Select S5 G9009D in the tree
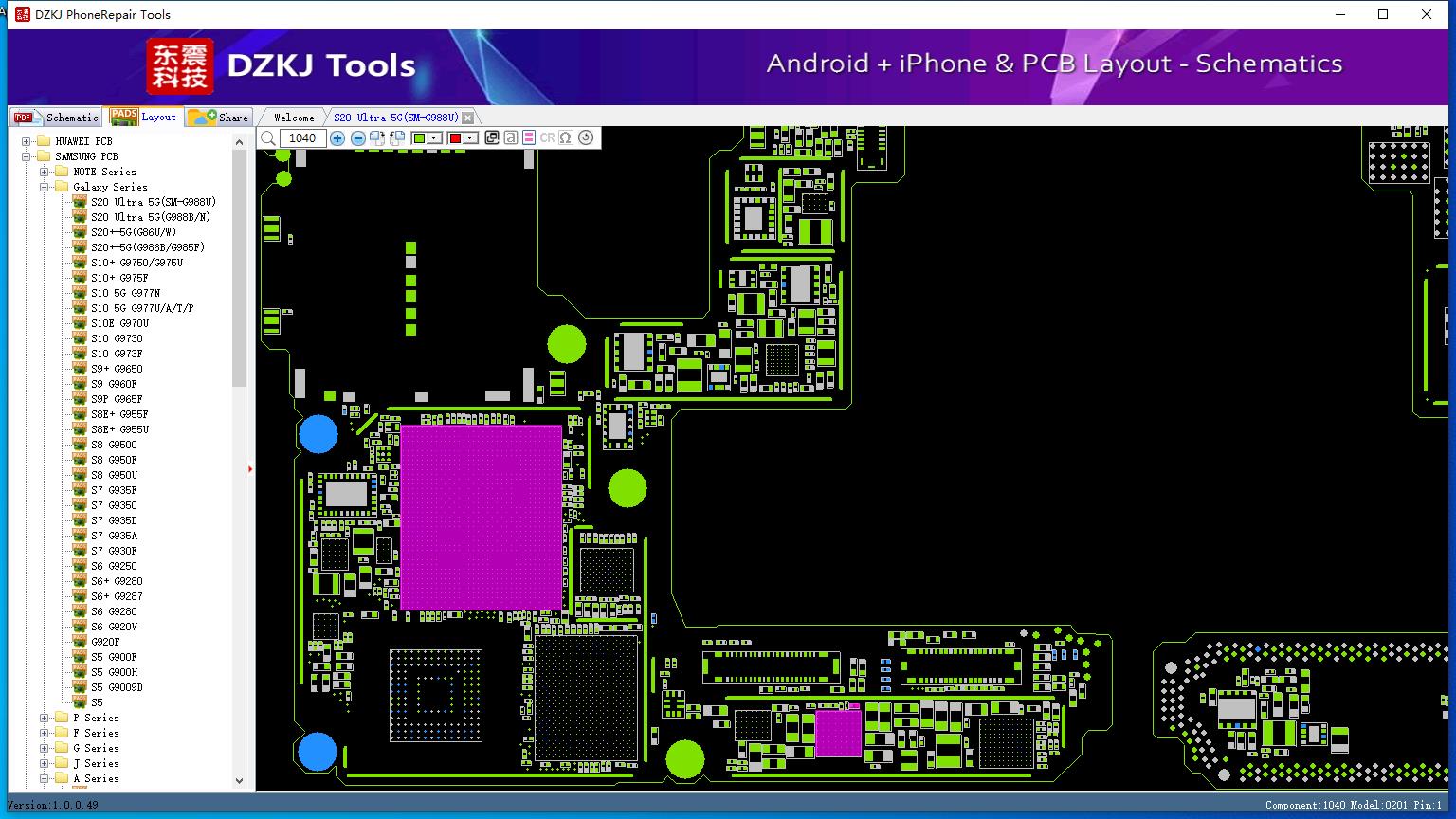Screen dimensions: 1456x819 pos(117,687)
